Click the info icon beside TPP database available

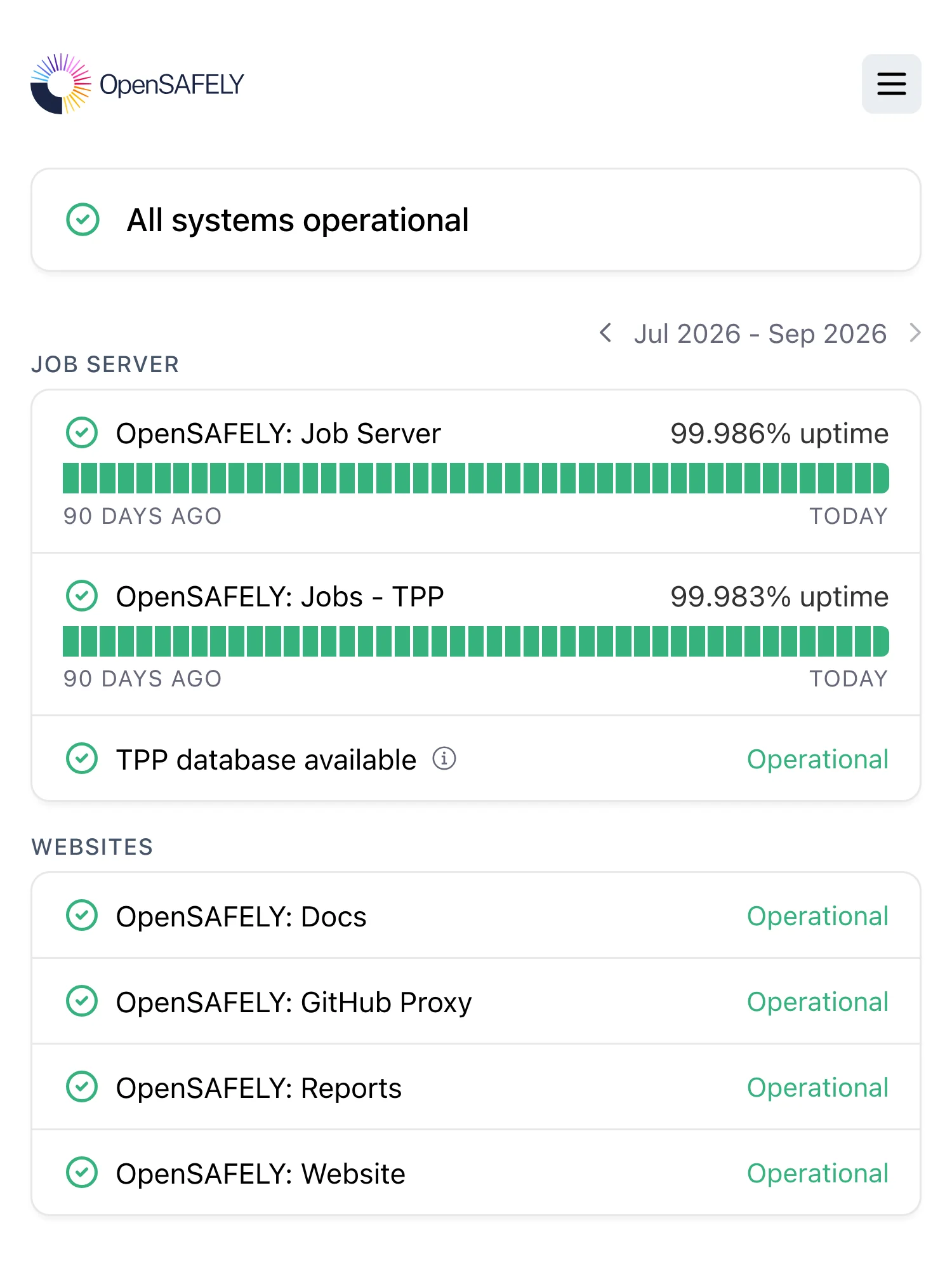(x=444, y=758)
